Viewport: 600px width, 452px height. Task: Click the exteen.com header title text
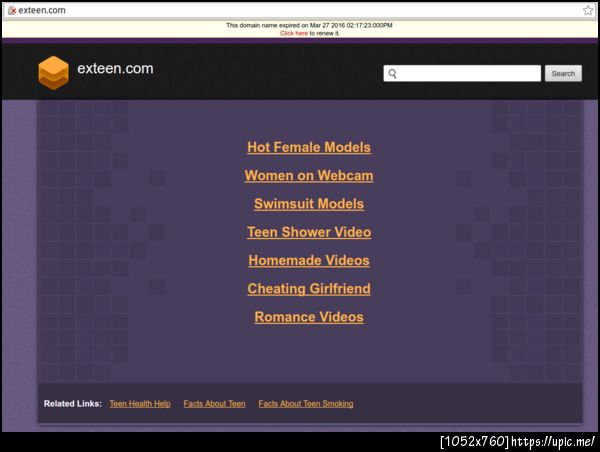tap(115, 69)
